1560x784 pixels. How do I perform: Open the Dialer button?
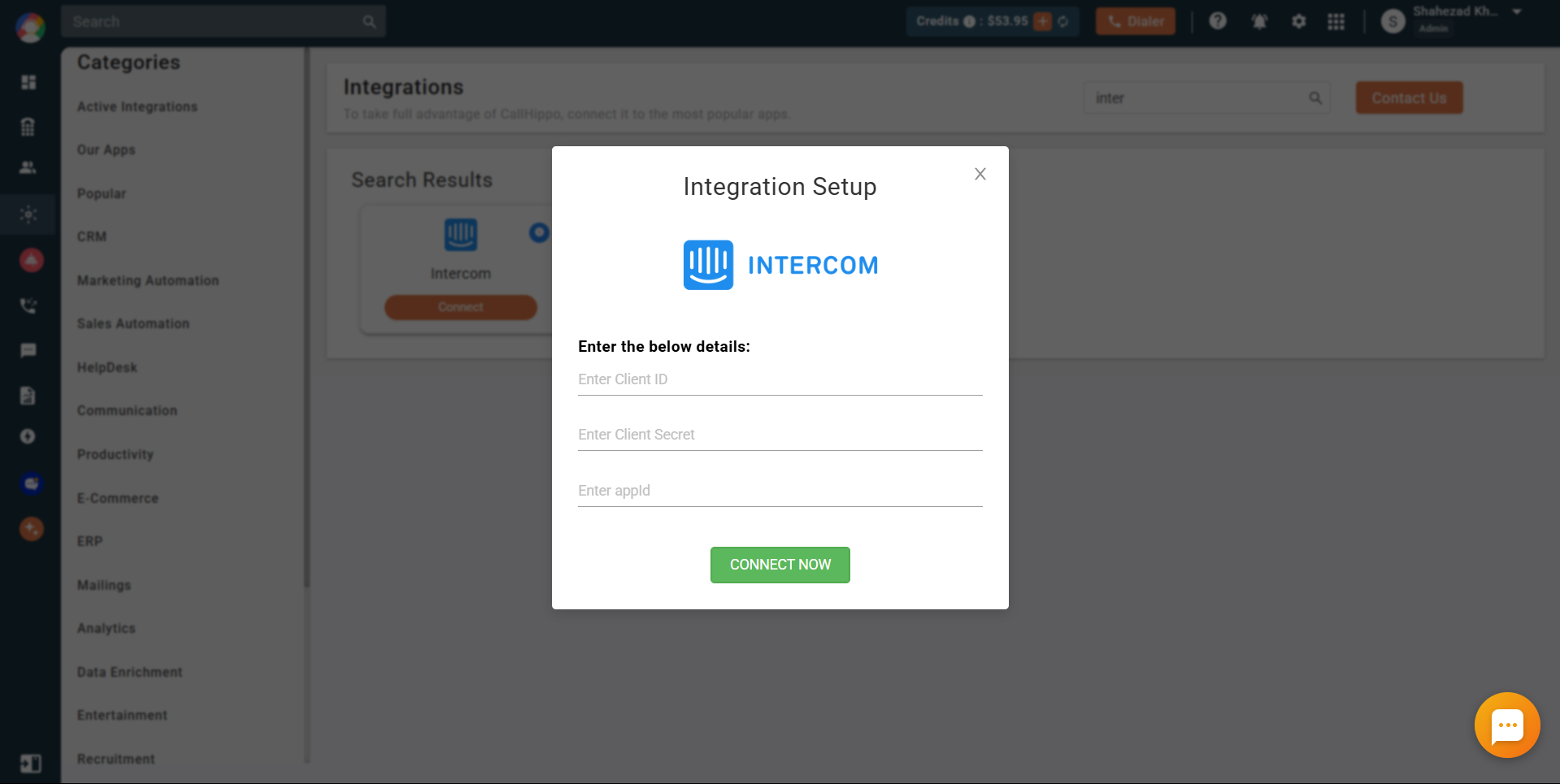[1136, 21]
